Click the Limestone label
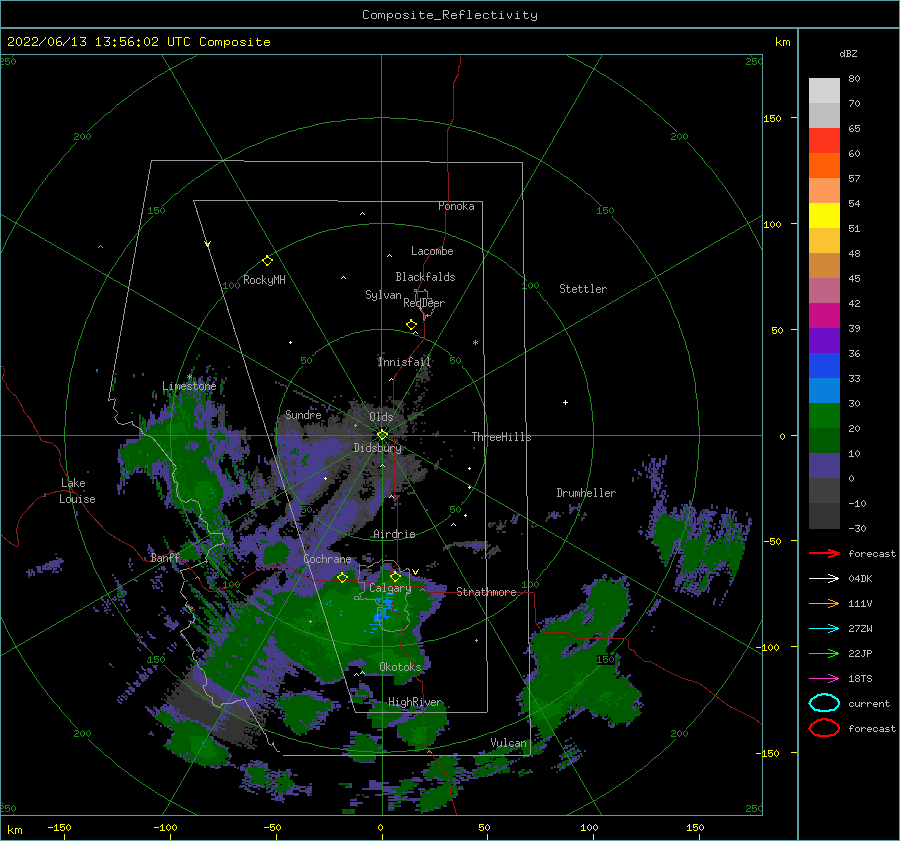The width and height of the screenshot is (900, 841). [189, 386]
